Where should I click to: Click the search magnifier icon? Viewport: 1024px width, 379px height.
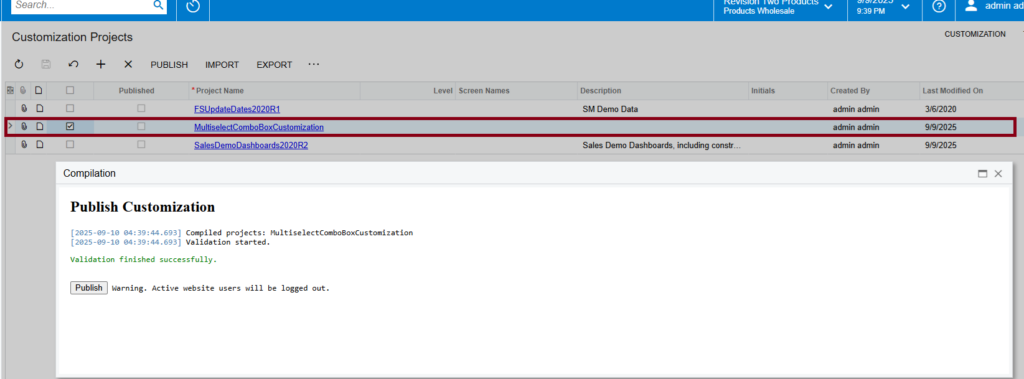(x=158, y=5)
